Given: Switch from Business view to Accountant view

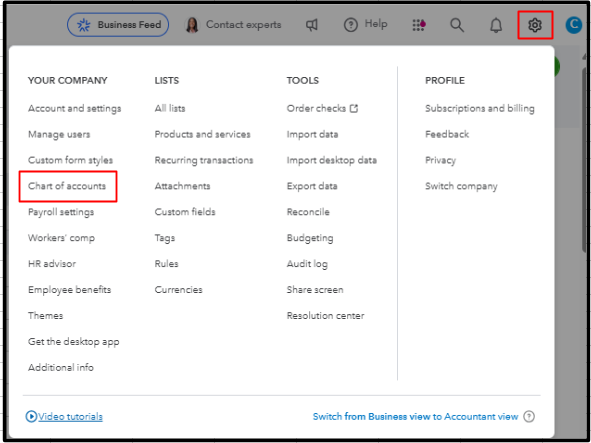Looking at the screenshot, I should tap(415, 416).
